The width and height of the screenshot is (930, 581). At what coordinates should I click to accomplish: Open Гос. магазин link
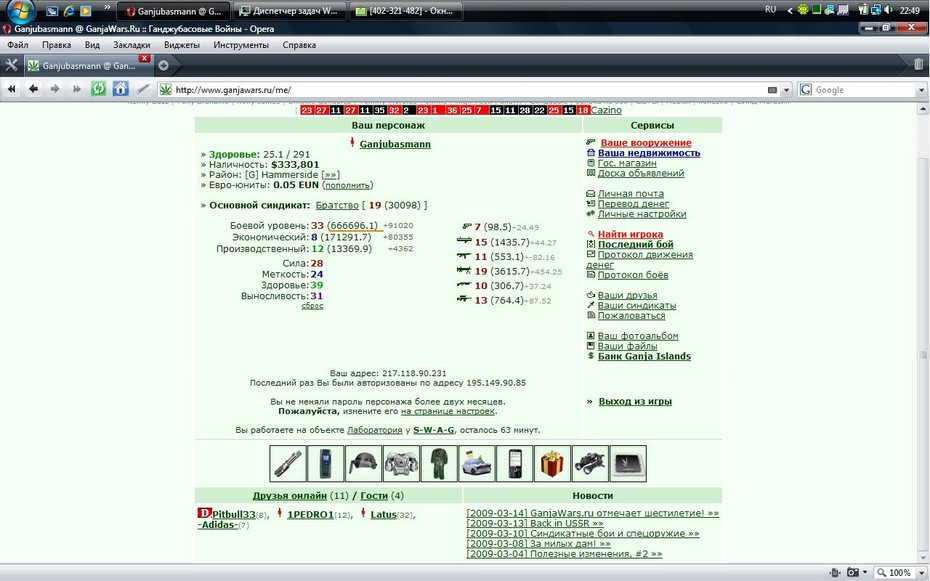point(627,163)
